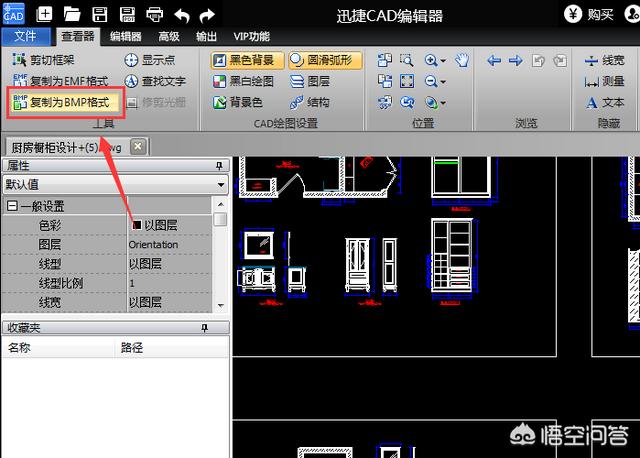Viewport: 640px width, 458px height.
Task: Open the 文件 menu
Action: pyautogui.click(x=25, y=36)
